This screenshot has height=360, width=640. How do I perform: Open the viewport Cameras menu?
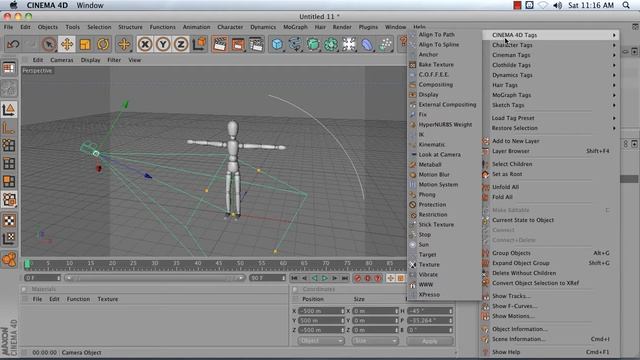[62, 60]
